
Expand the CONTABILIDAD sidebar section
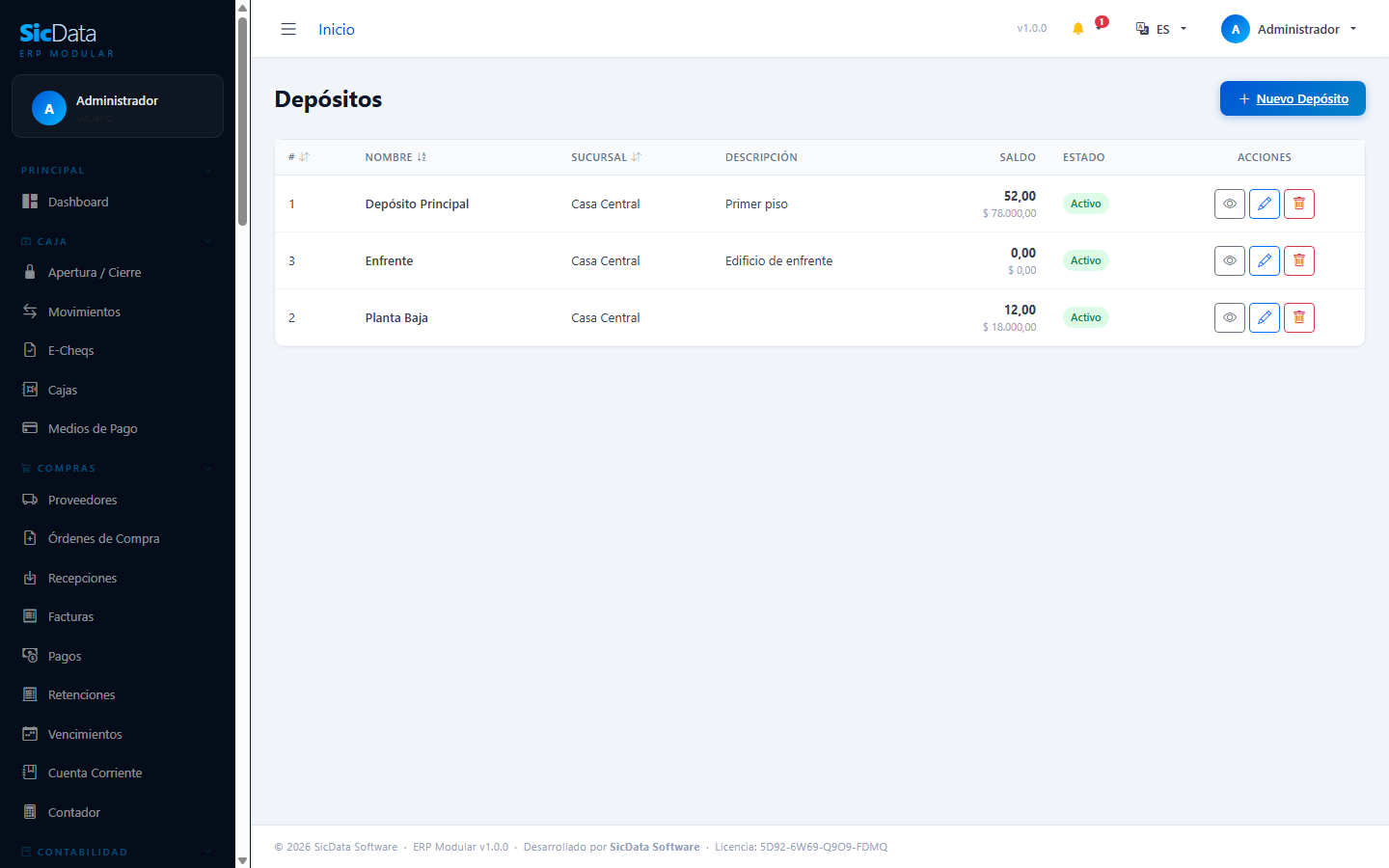pos(207,853)
